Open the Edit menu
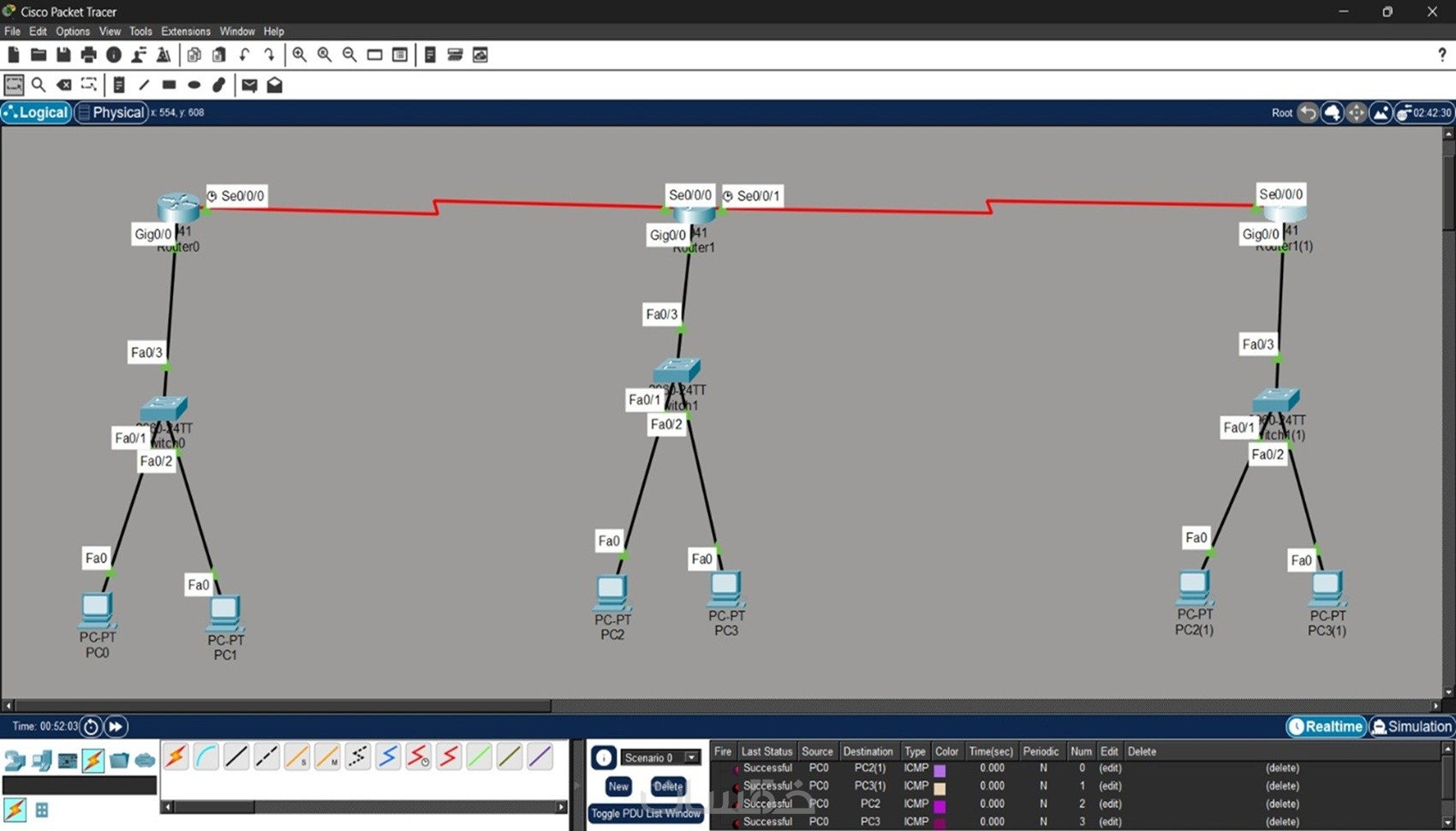The height and width of the screenshot is (831, 1456). [x=38, y=32]
